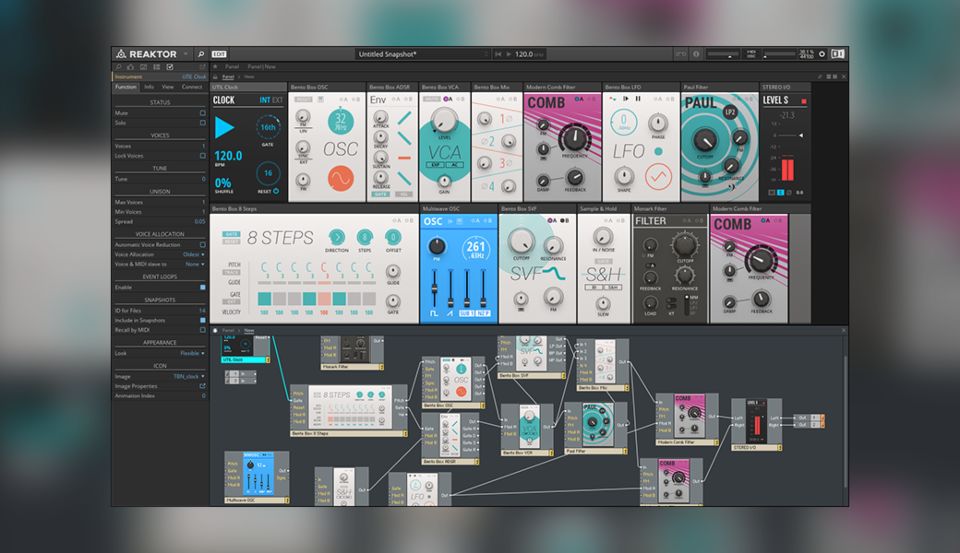This screenshot has height=553, width=960.
Task: Switch to the Info tab
Action: [x=149, y=87]
